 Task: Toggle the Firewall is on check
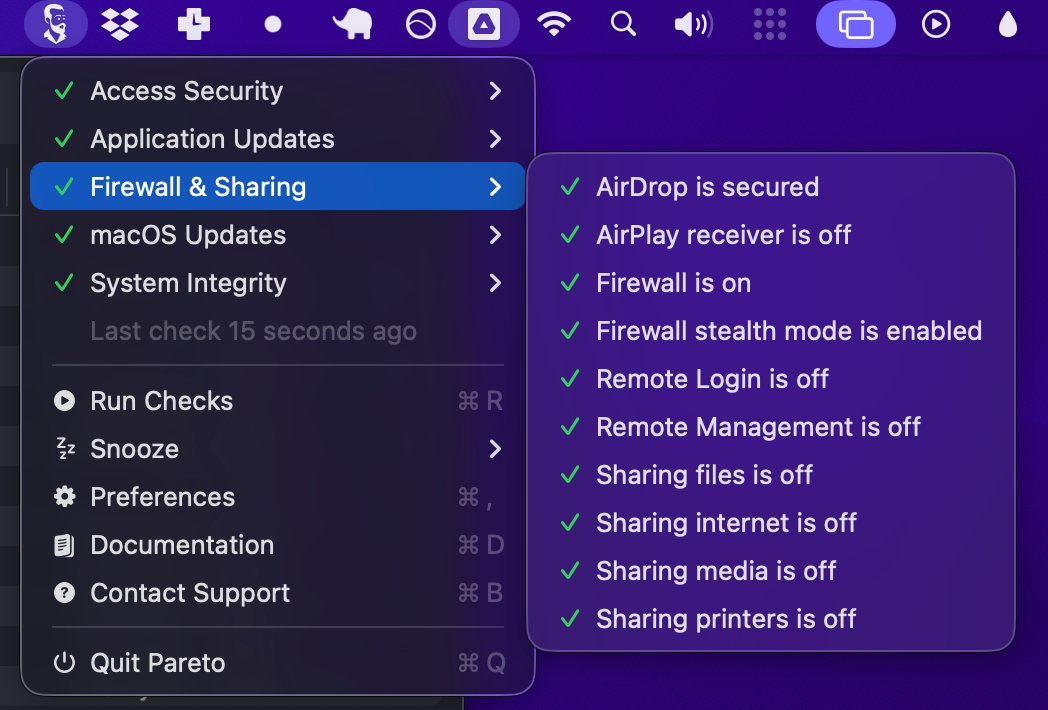coord(771,283)
